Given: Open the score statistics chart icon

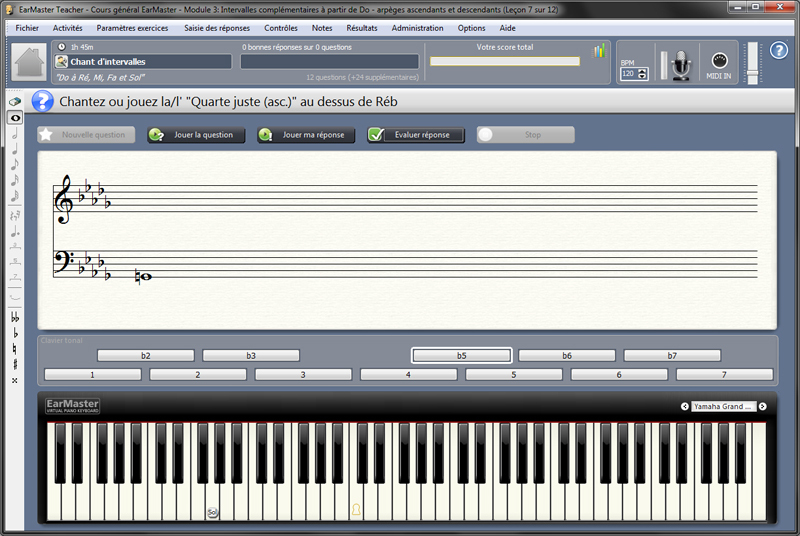Looking at the screenshot, I should click(599, 50).
